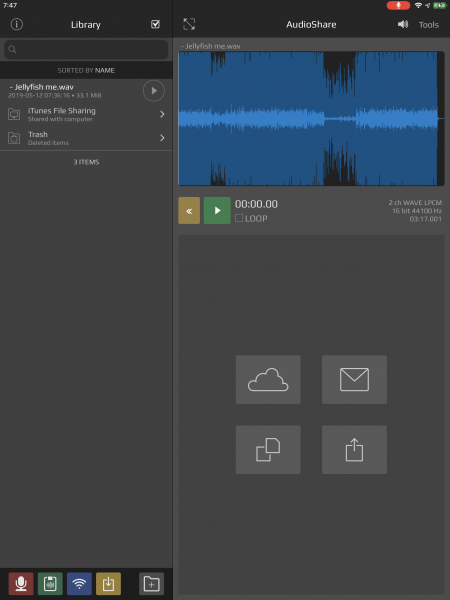Click the 7:47 clock in status bar
The image size is (450, 600).
click(x=10, y=5)
